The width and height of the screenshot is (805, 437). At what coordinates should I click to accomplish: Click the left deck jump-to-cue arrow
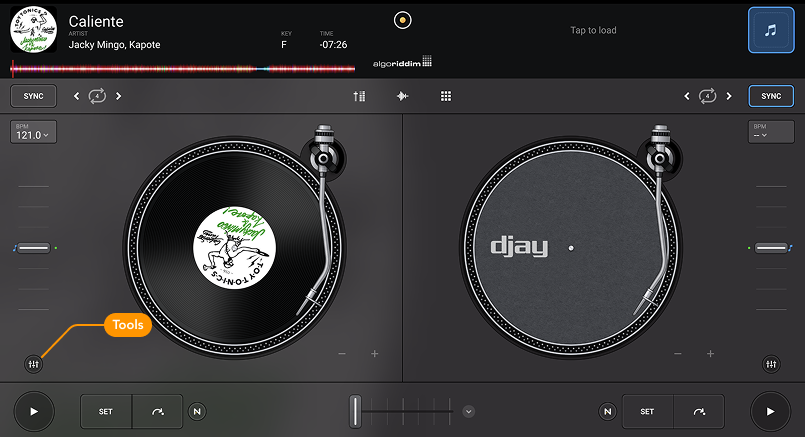[158, 411]
